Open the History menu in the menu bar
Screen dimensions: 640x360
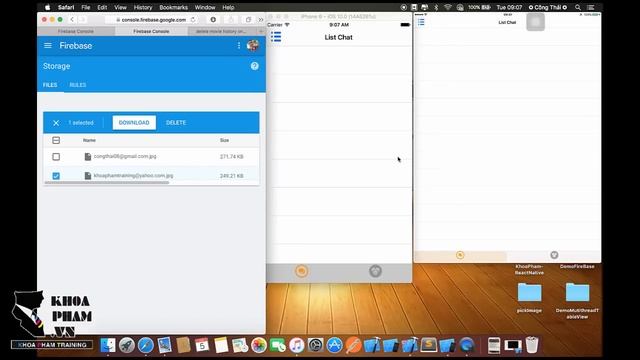pyautogui.click(x=143, y=7)
